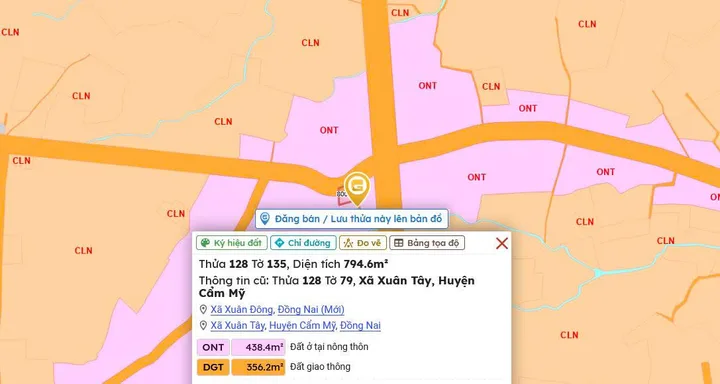Image resolution: width=720 pixels, height=384 pixels.
Task: Click Đăng bán / Lưu thửa này lên bản đồ
Action: click(352, 219)
